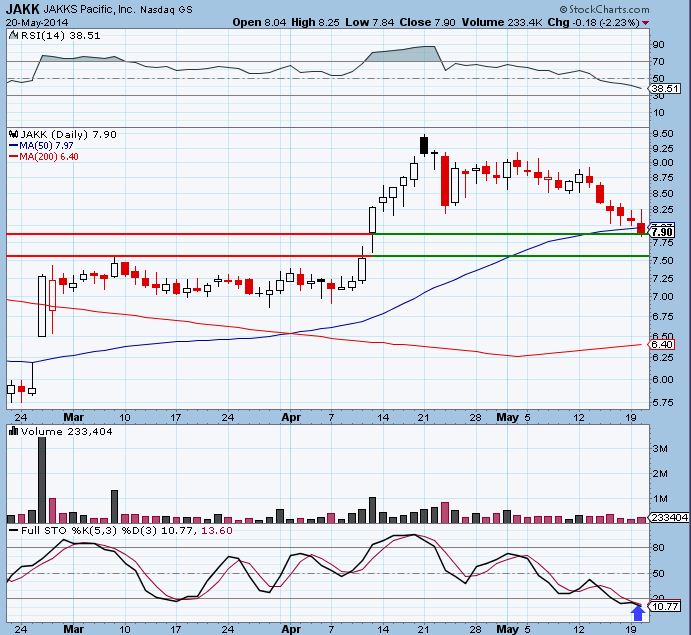Click the 7.90 last price tag on axis
The height and width of the screenshot is (635, 691).
tap(662, 232)
